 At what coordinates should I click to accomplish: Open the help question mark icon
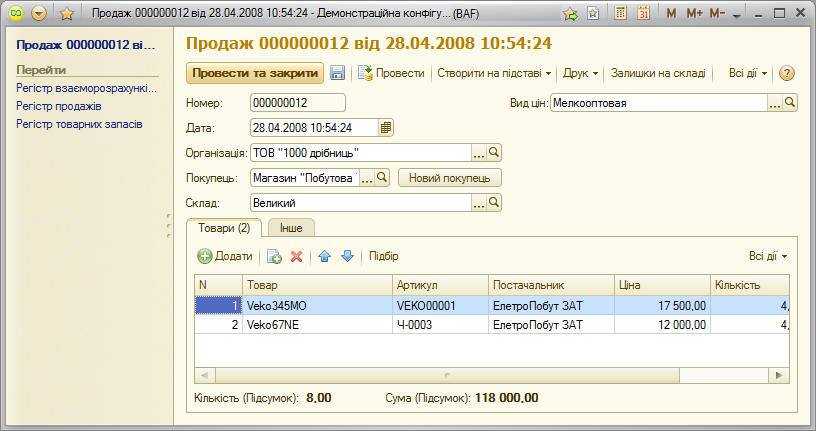pos(786,73)
